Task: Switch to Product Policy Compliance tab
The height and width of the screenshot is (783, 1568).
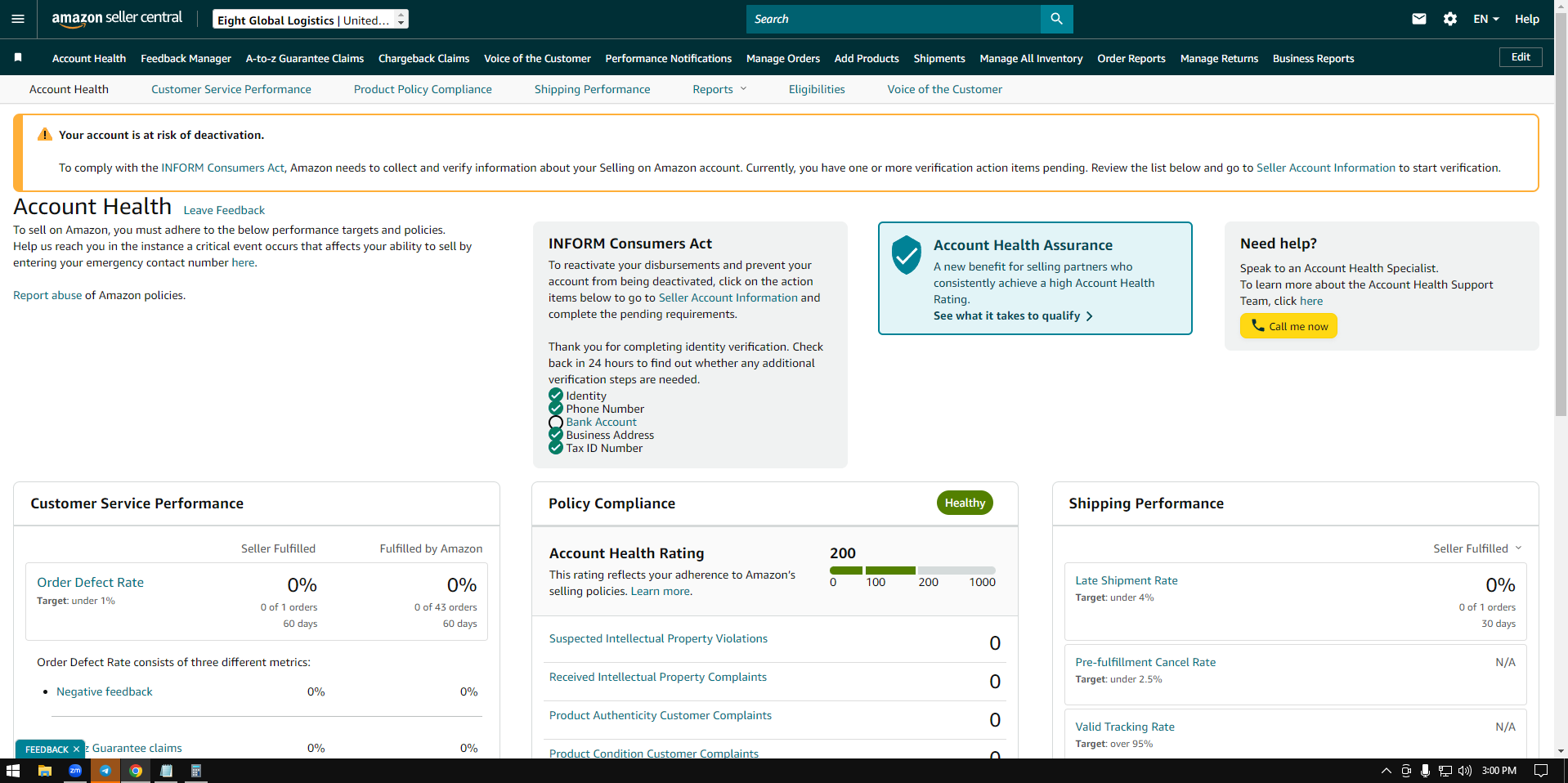Action: tap(423, 89)
